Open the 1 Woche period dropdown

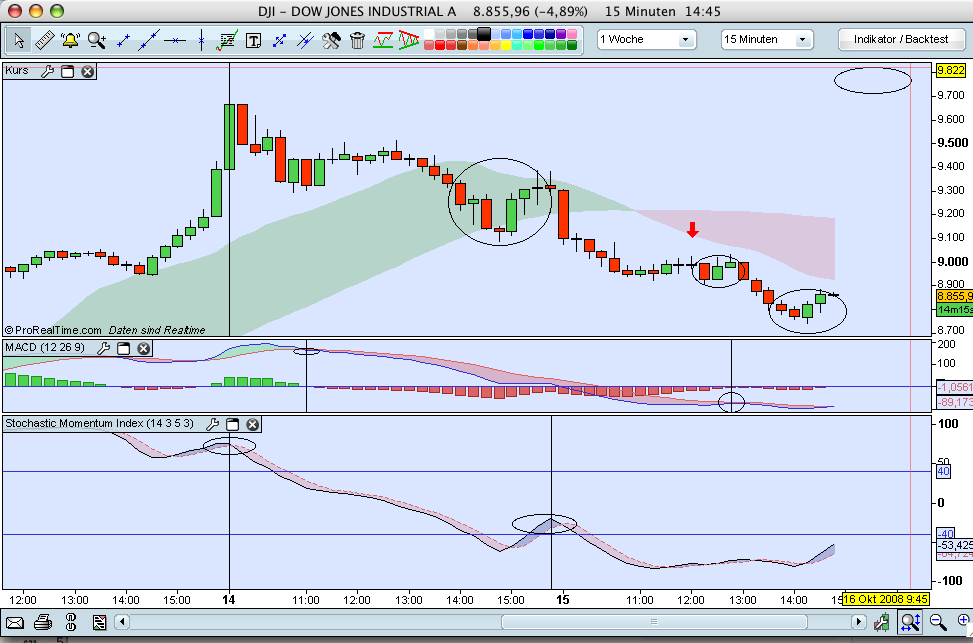[x=647, y=40]
